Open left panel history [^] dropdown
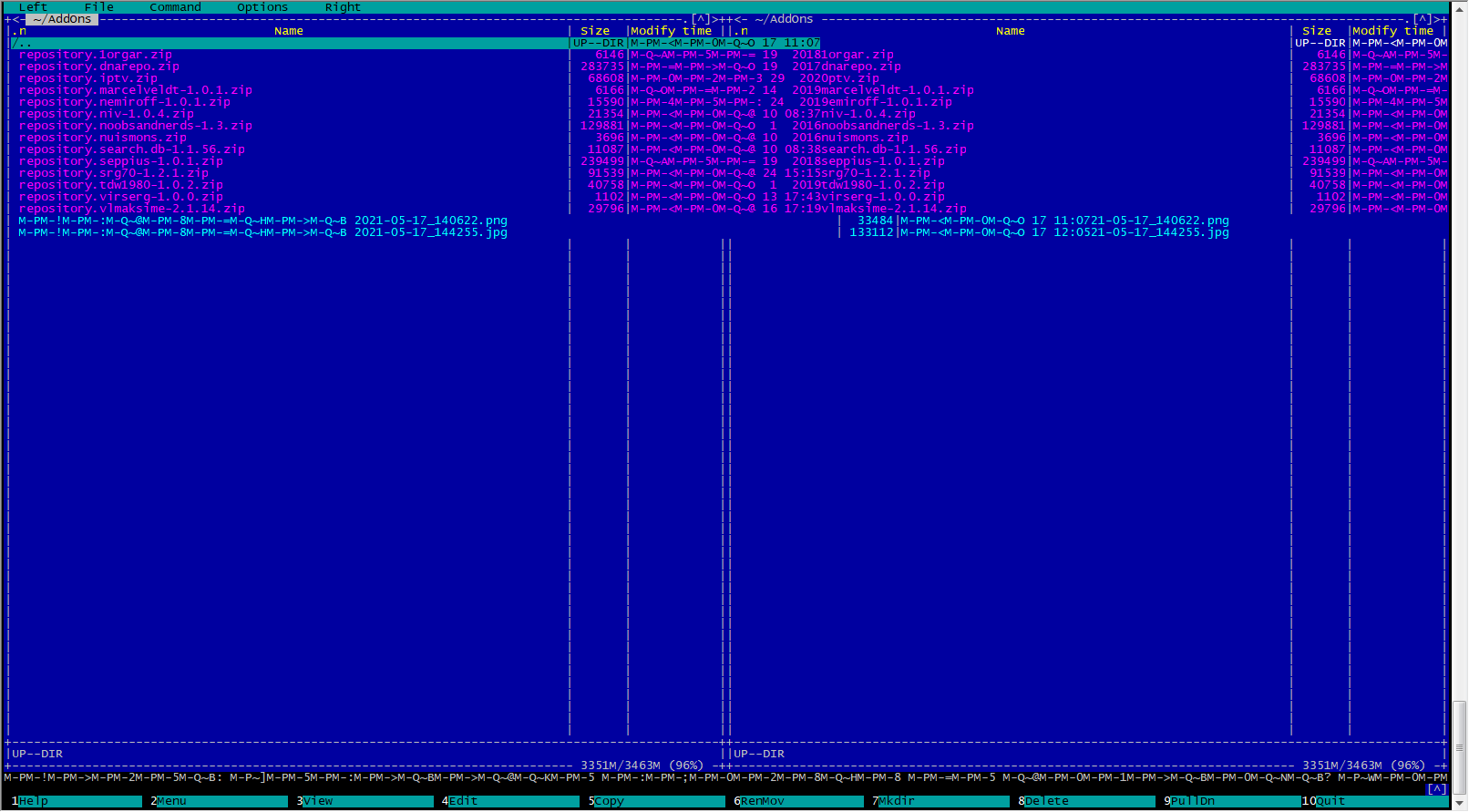The height and width of the screenshot is (812, 1469). 702,19
